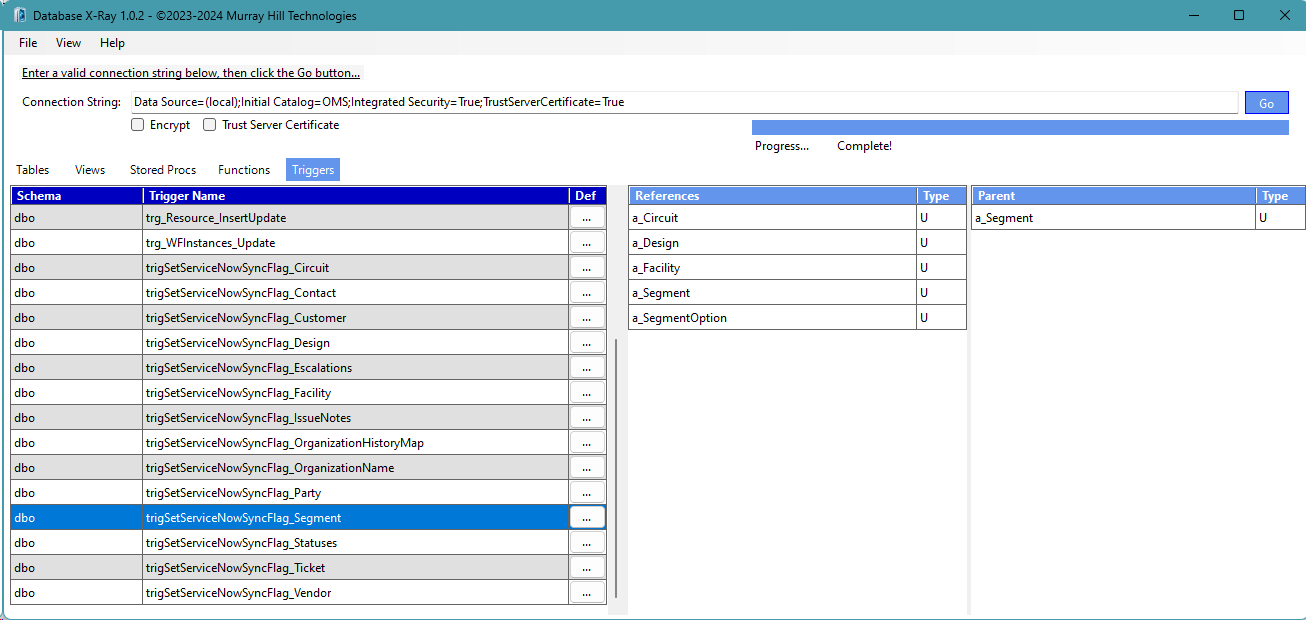
Task: Open definition for trigSetServiceNowSyncFlag_Escalations
Action: pos(587,367)
